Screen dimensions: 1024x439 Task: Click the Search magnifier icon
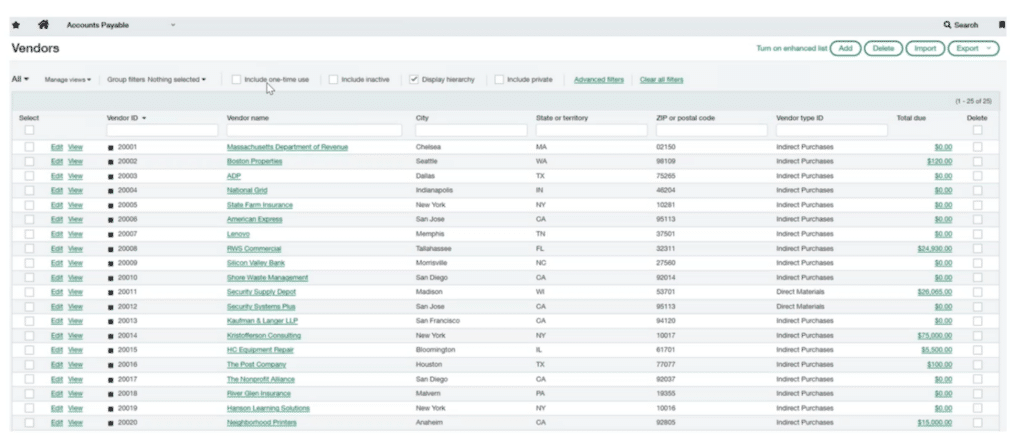point(948,24)
